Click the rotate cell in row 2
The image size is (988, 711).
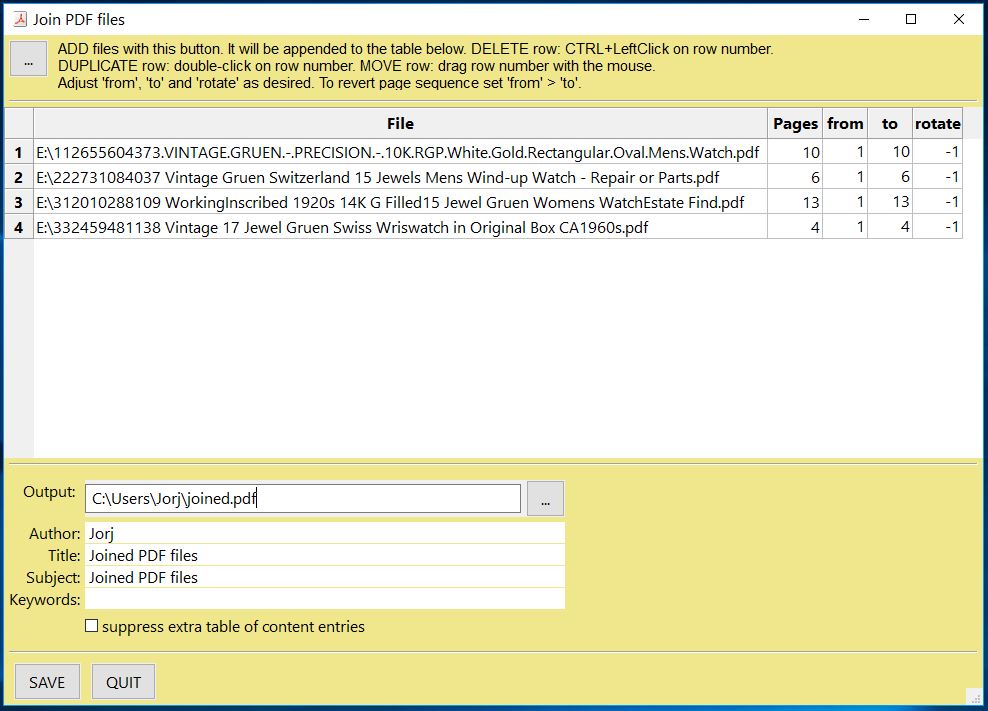pyautogui.click(x=937, y=178)
